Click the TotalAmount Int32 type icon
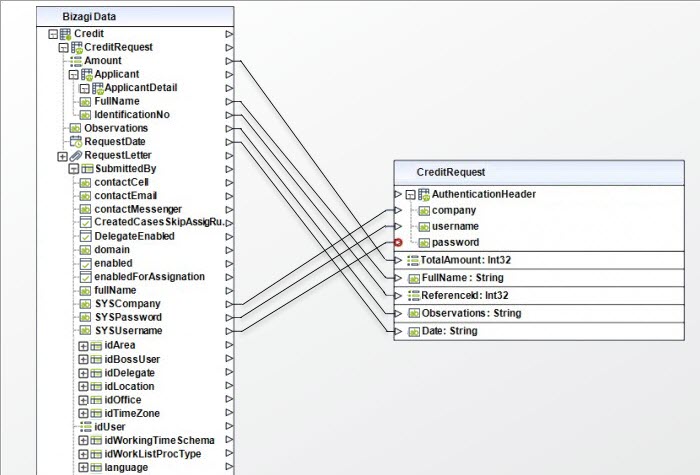Image resolution: width=700 pixels, height=475 pixels. [x=413, y=261]
